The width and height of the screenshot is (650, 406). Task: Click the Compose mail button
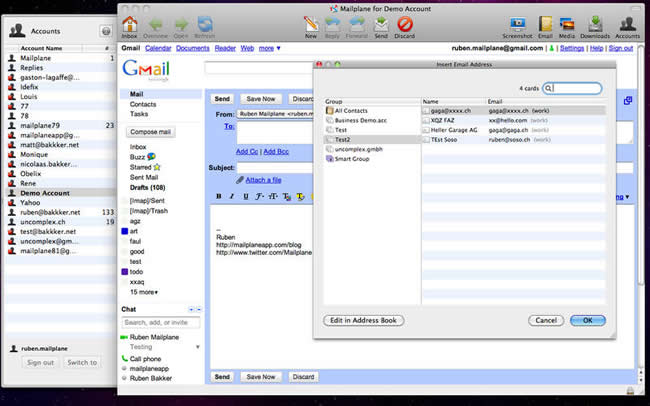(x=150, y=132)
